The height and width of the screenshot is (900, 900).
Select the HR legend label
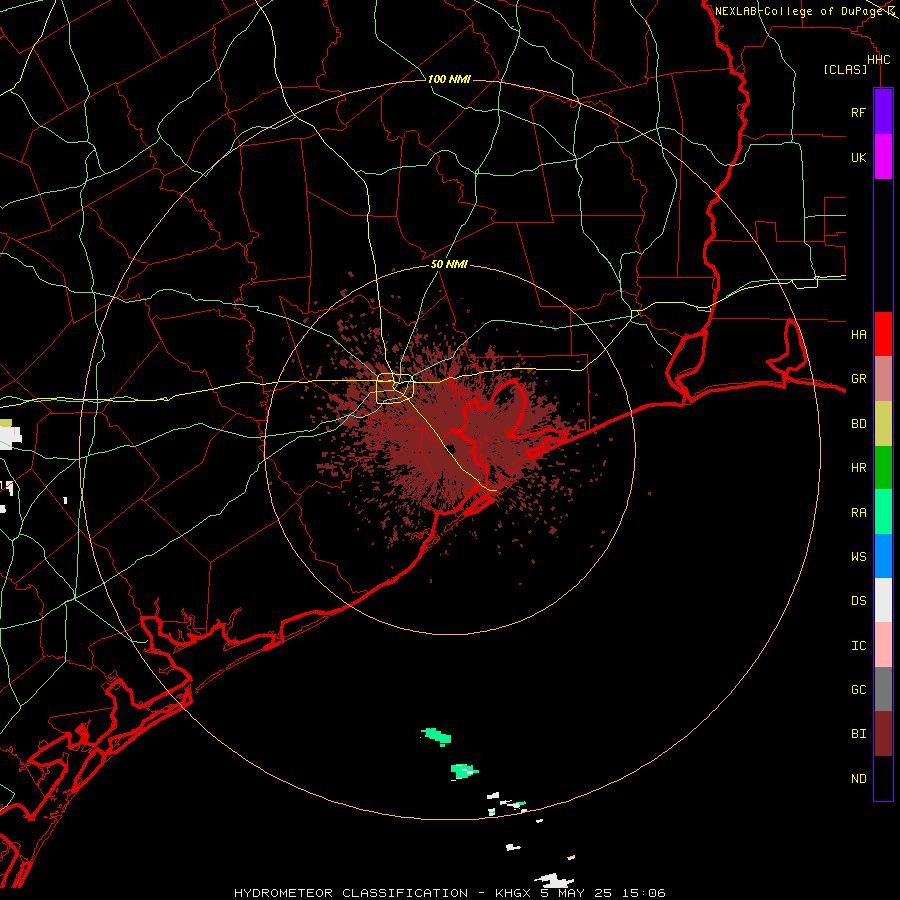point(858,468)
